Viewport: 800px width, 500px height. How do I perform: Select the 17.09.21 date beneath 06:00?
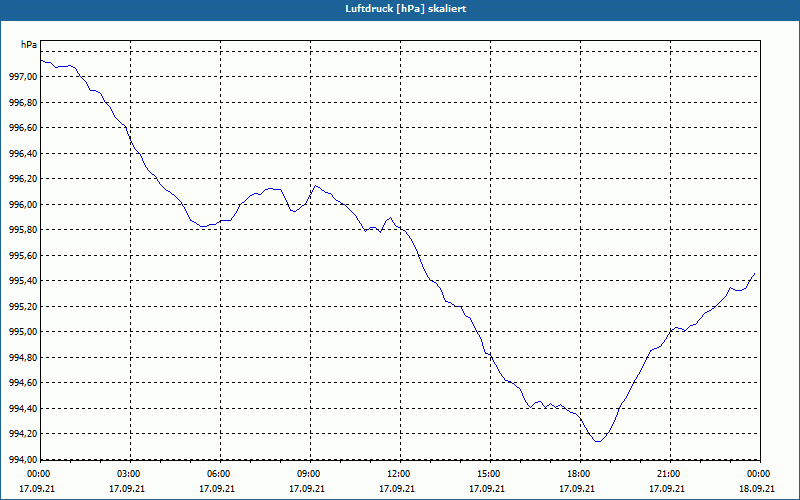coord(217,488)
